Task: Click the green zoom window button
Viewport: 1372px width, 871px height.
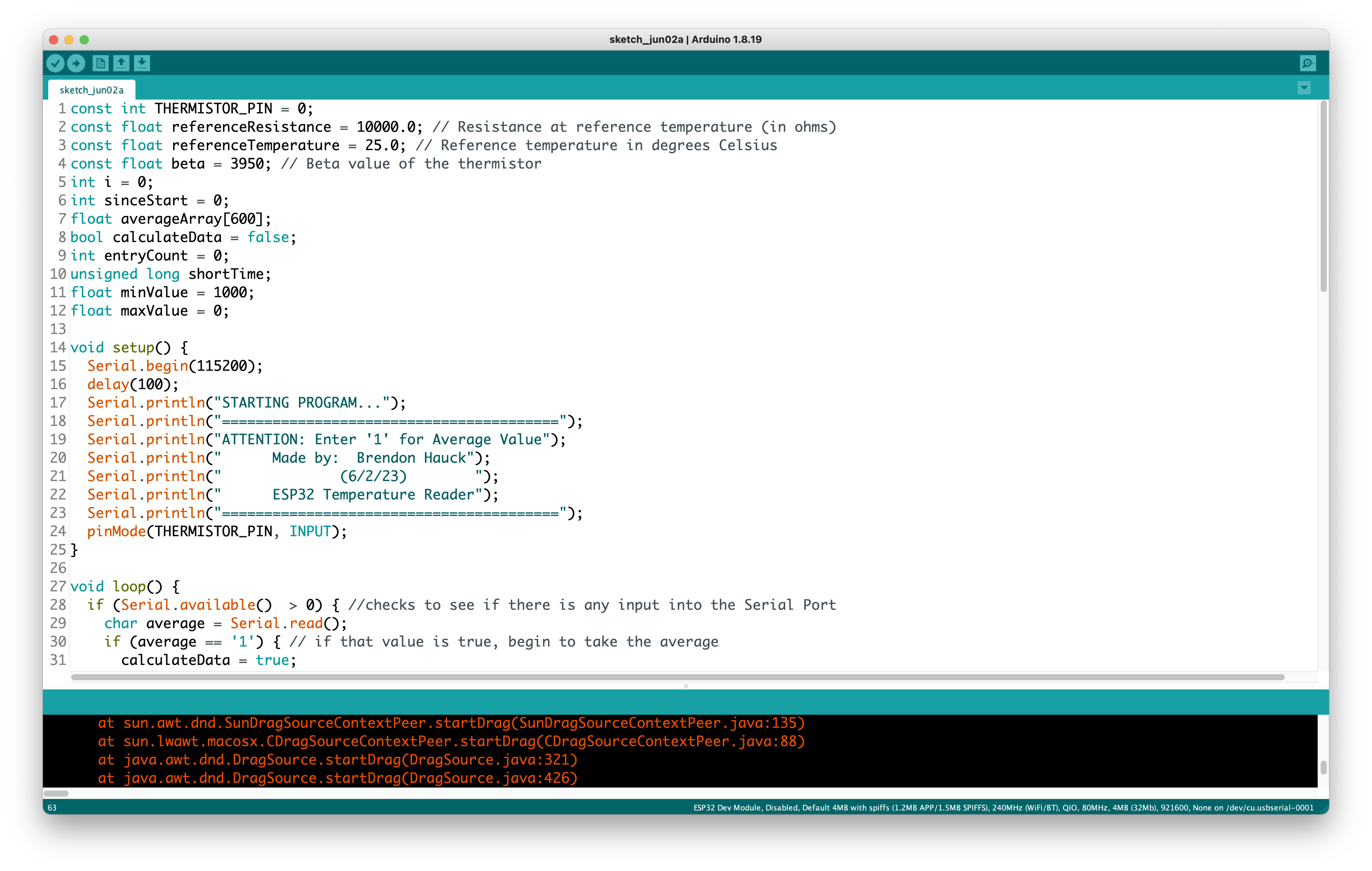Action: (x=84, y=39)
